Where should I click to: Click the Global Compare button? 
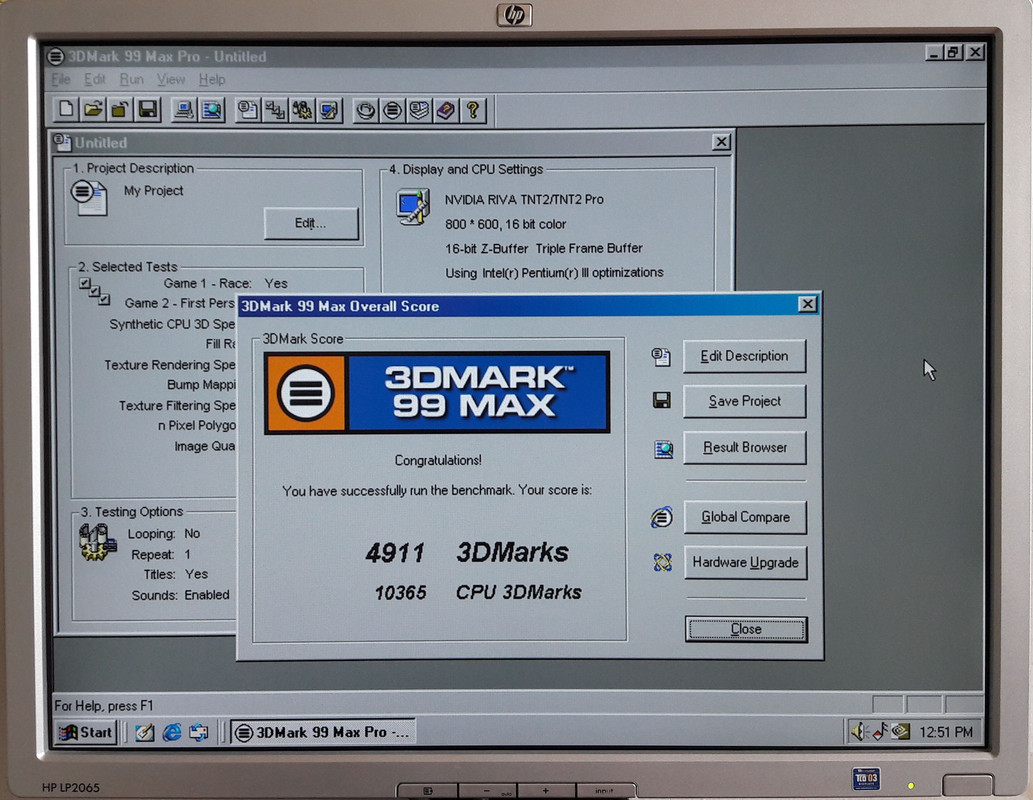(x=745, y=517)
